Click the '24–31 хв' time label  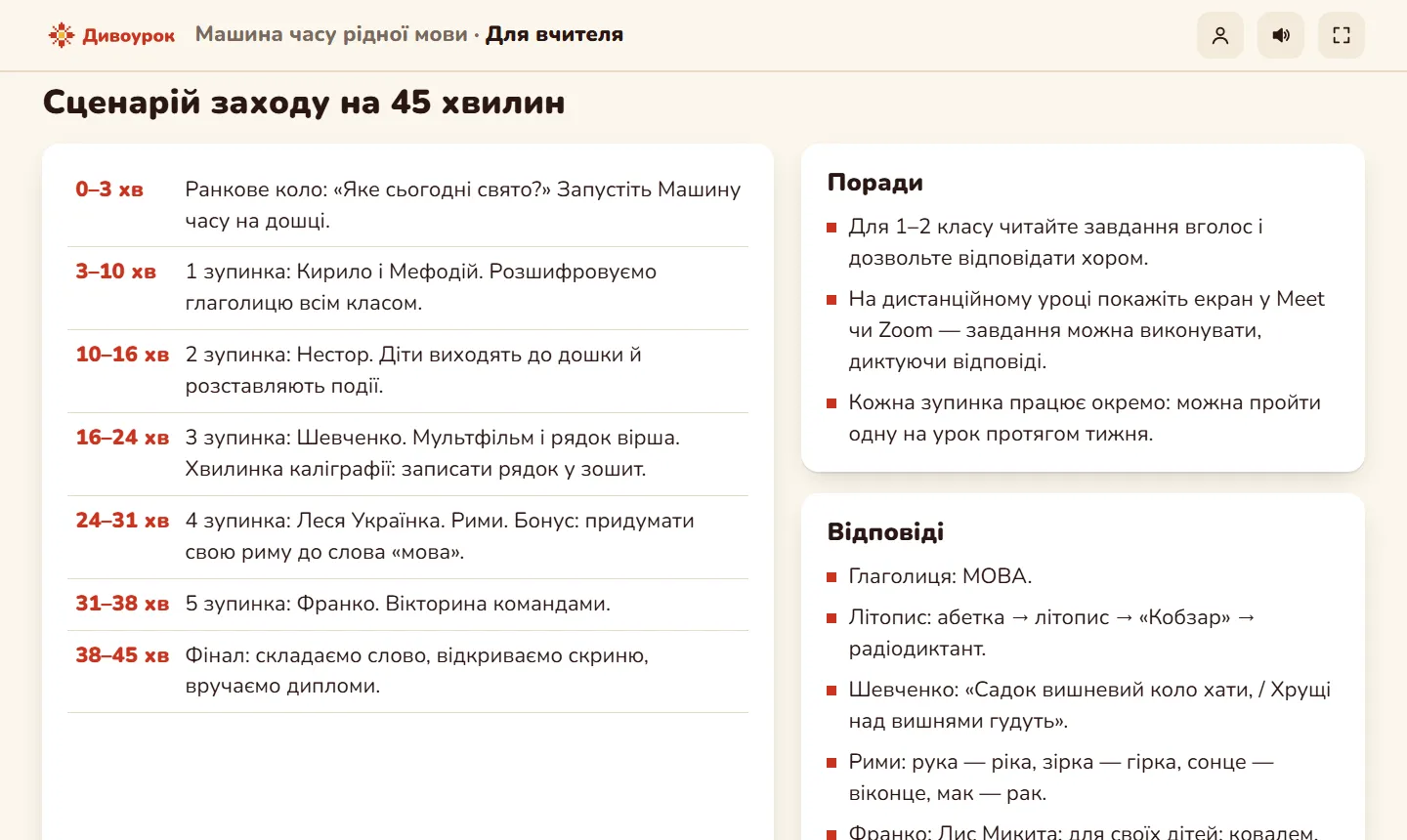coord(122,521)
